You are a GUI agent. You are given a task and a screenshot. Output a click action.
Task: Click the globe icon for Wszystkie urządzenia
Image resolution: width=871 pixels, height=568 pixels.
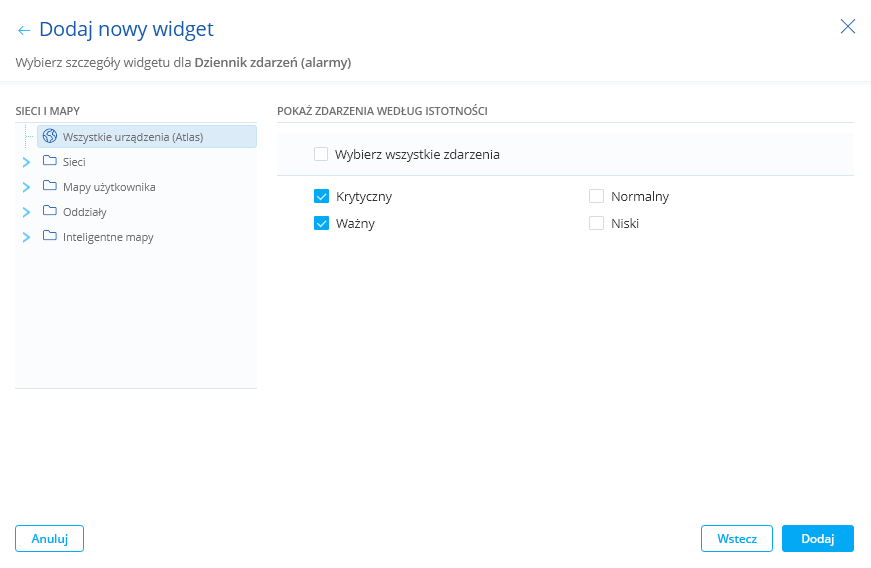tap(50, 136)
